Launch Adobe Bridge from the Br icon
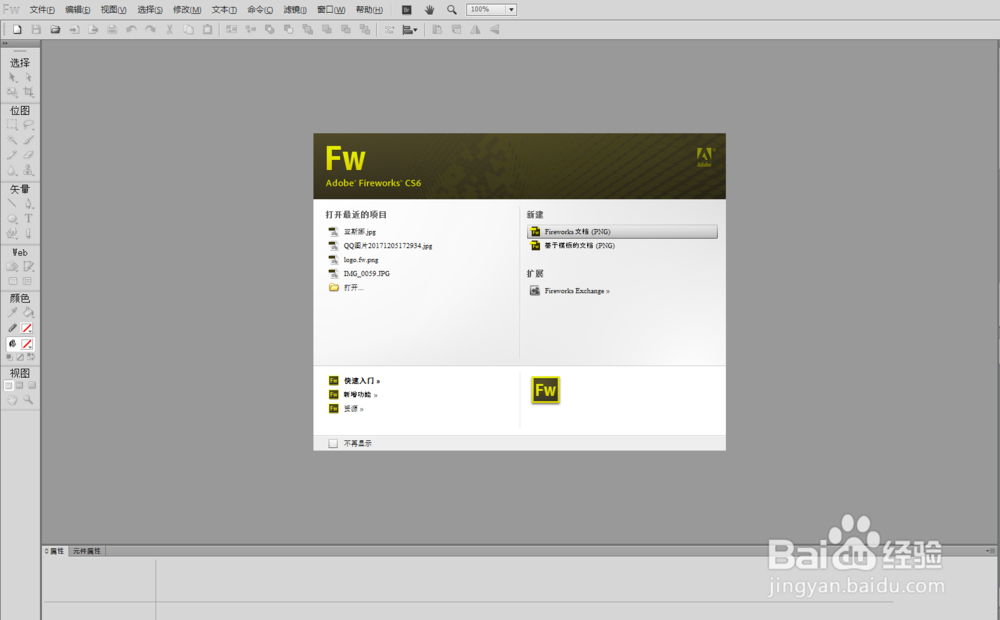The image size is (1000, 620). click(x=407, y=10)
